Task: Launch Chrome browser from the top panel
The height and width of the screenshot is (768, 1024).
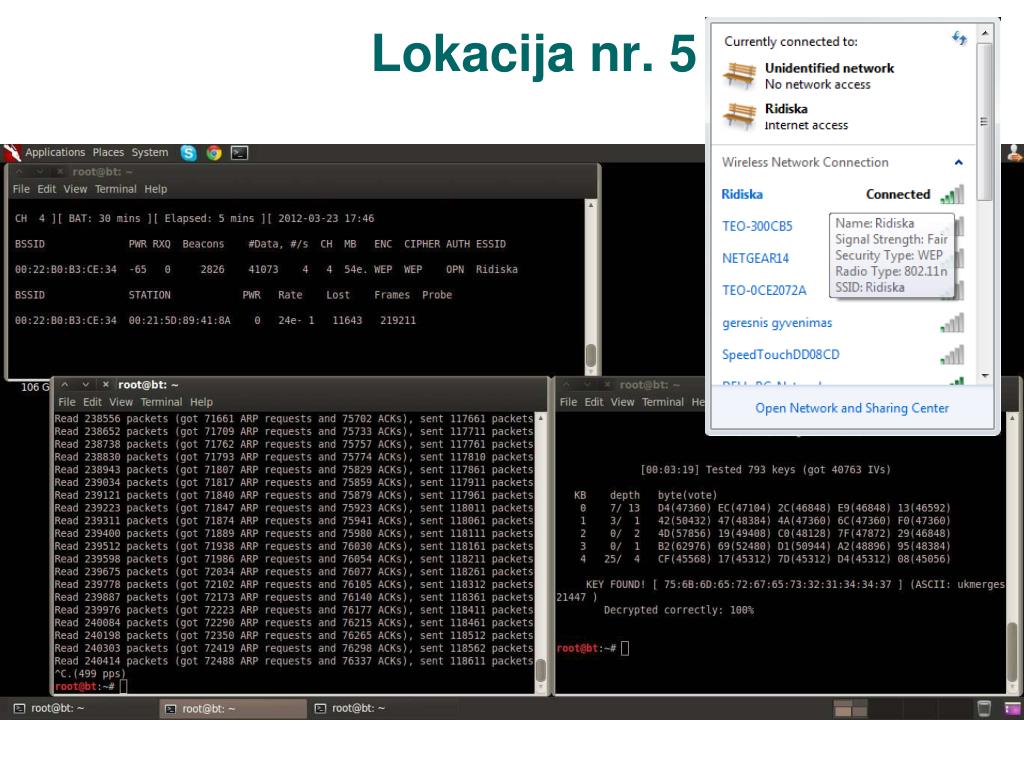Action: point(214,153)
